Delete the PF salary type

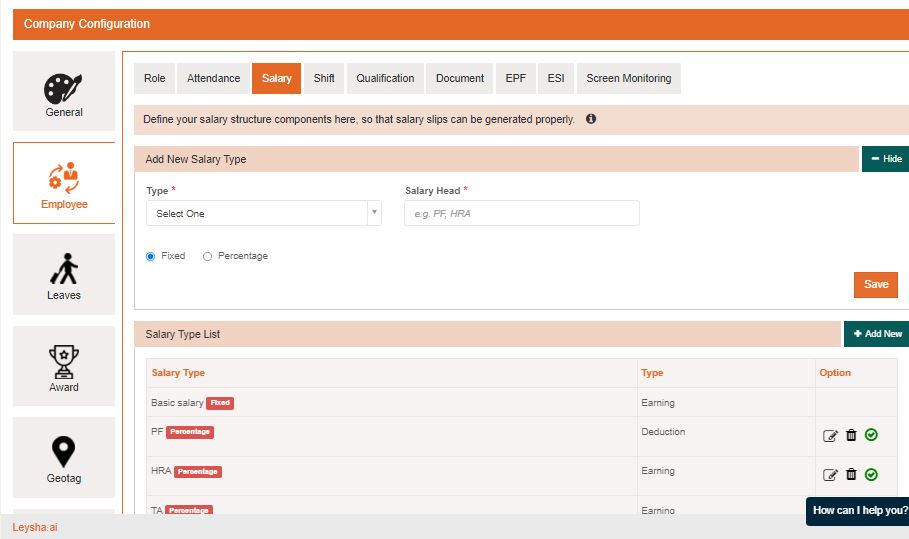[x=851, y=435]
